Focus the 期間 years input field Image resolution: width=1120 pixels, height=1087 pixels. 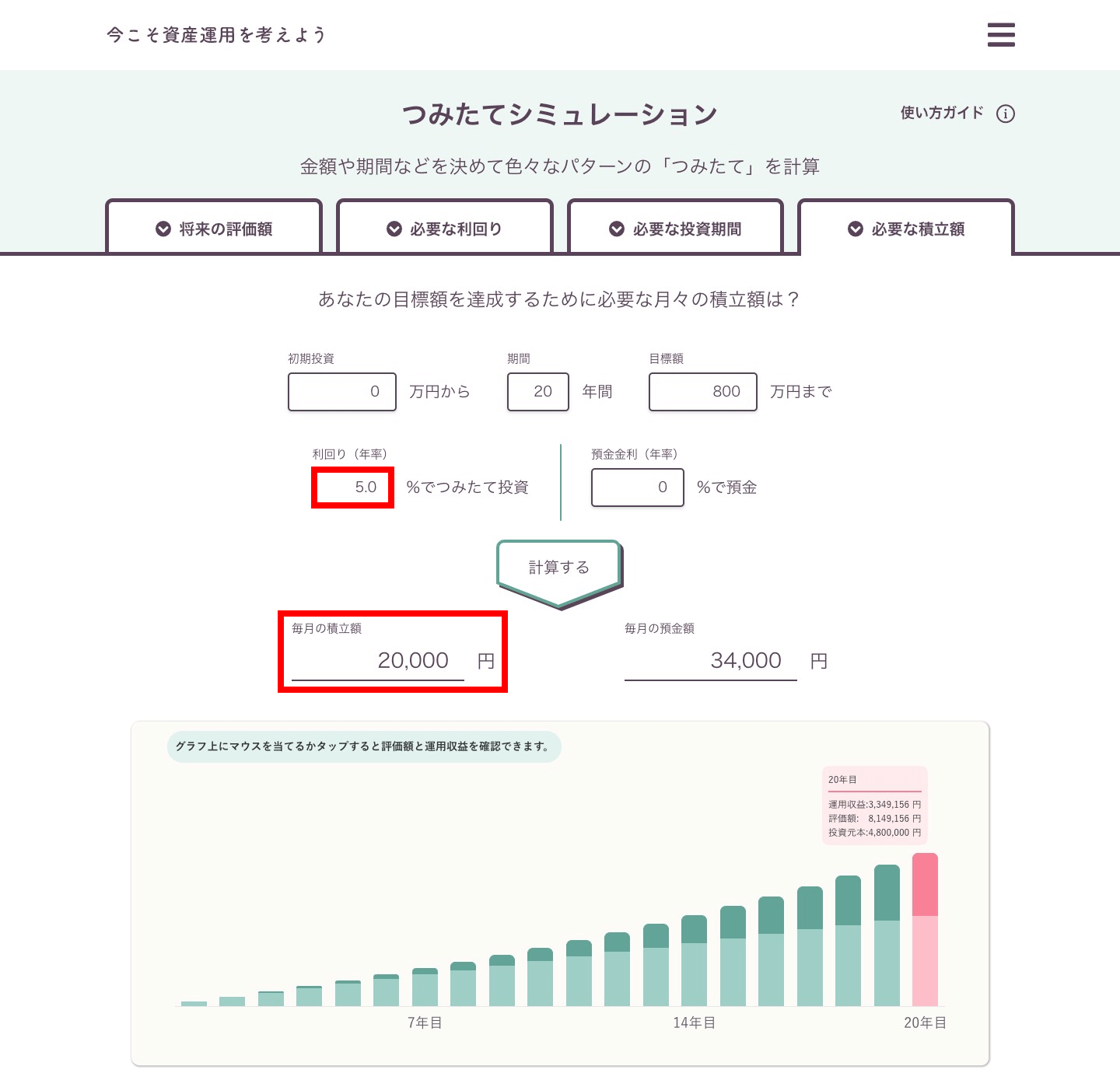tap(538, 392)
